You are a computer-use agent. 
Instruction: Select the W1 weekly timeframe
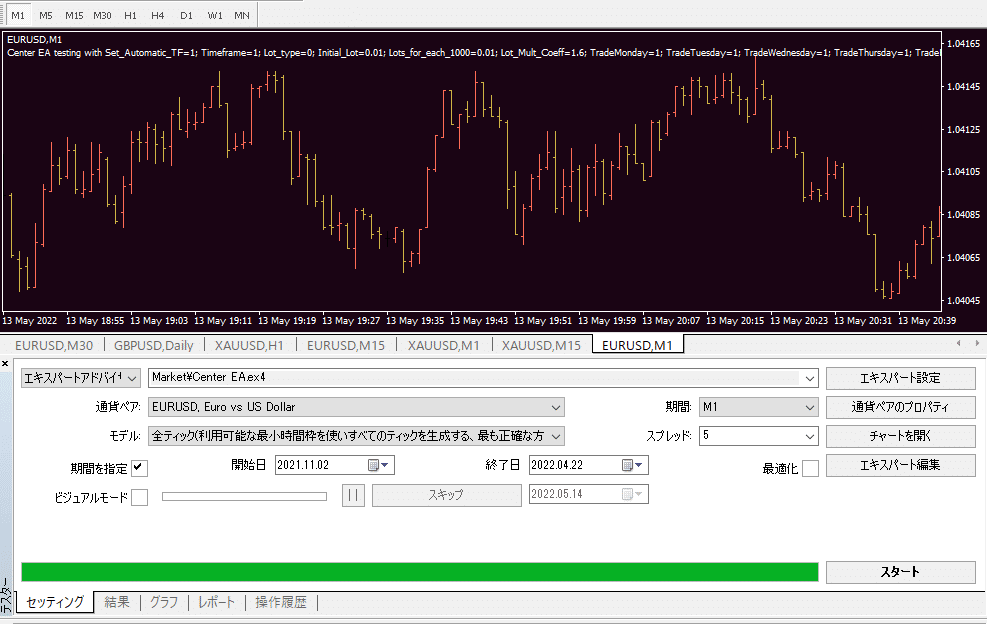213,15
